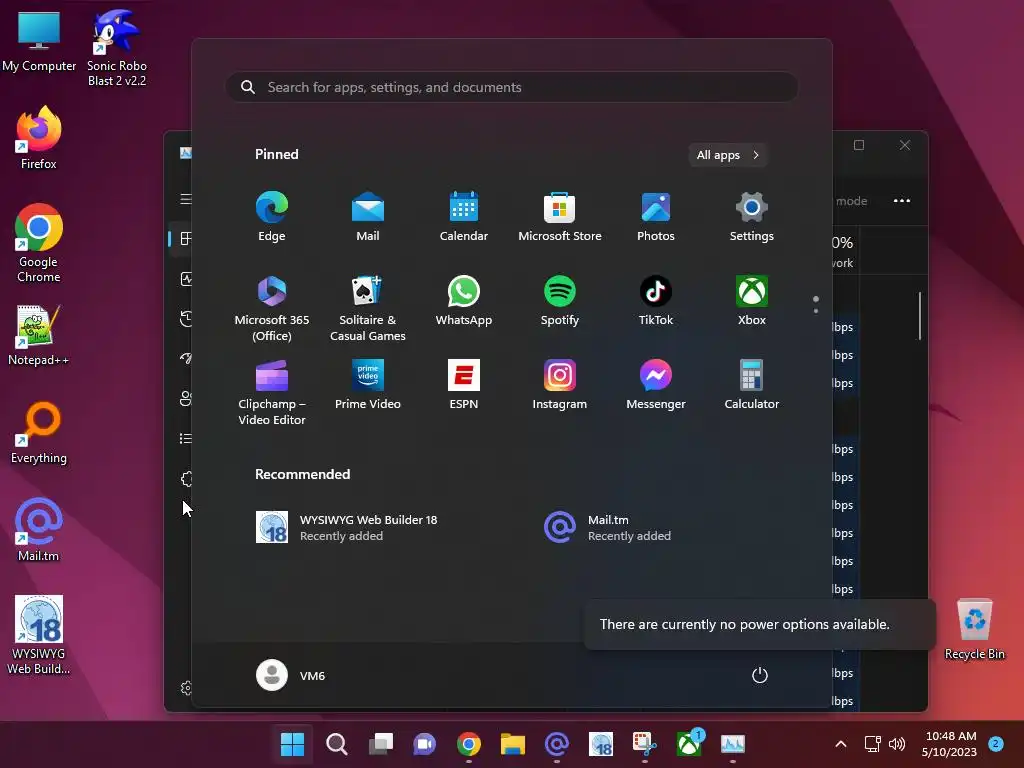Open File Explorer from taskbar

pyautogui.click(x=513, y=744)
